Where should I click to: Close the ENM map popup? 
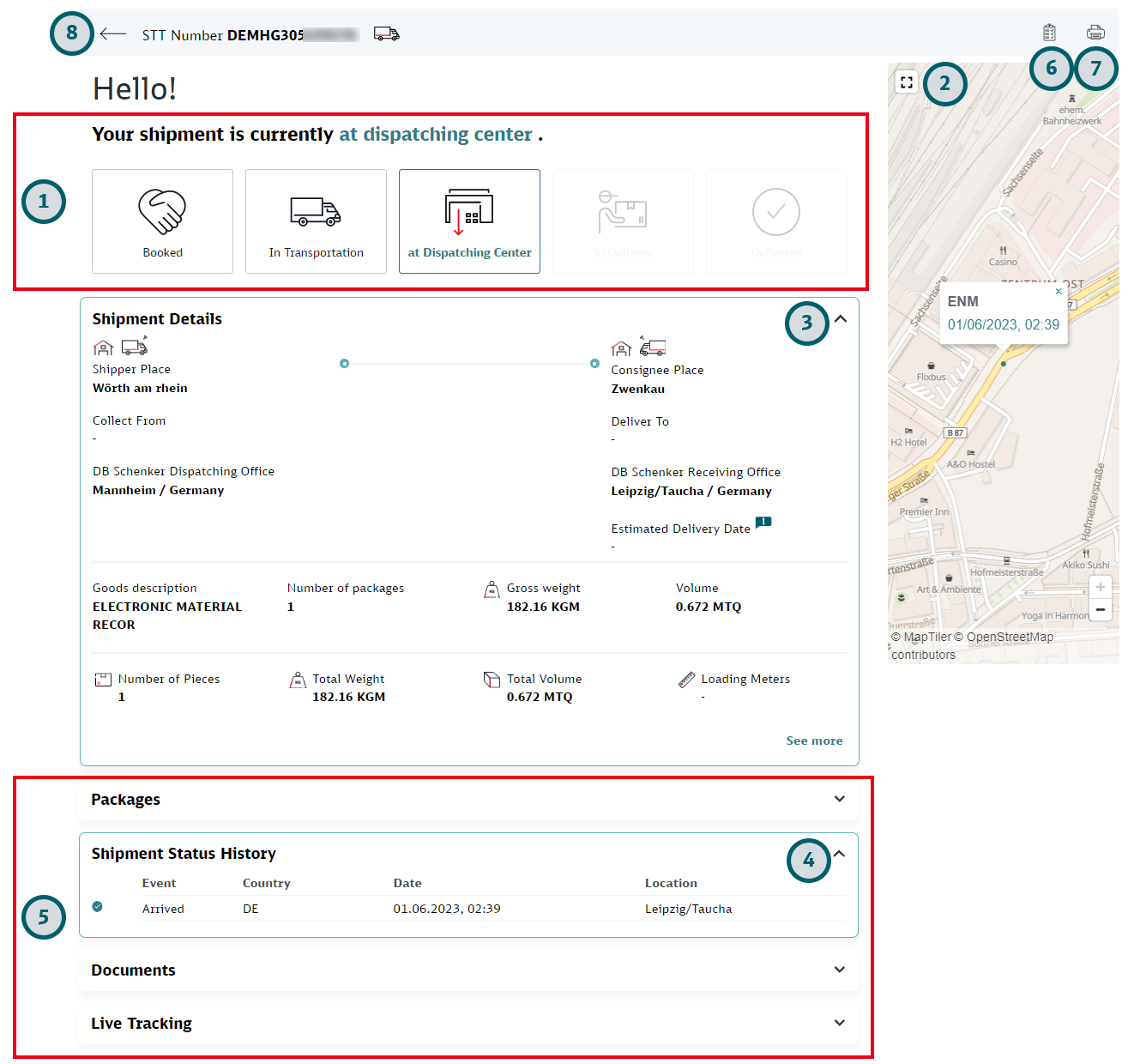[1059, 292]
